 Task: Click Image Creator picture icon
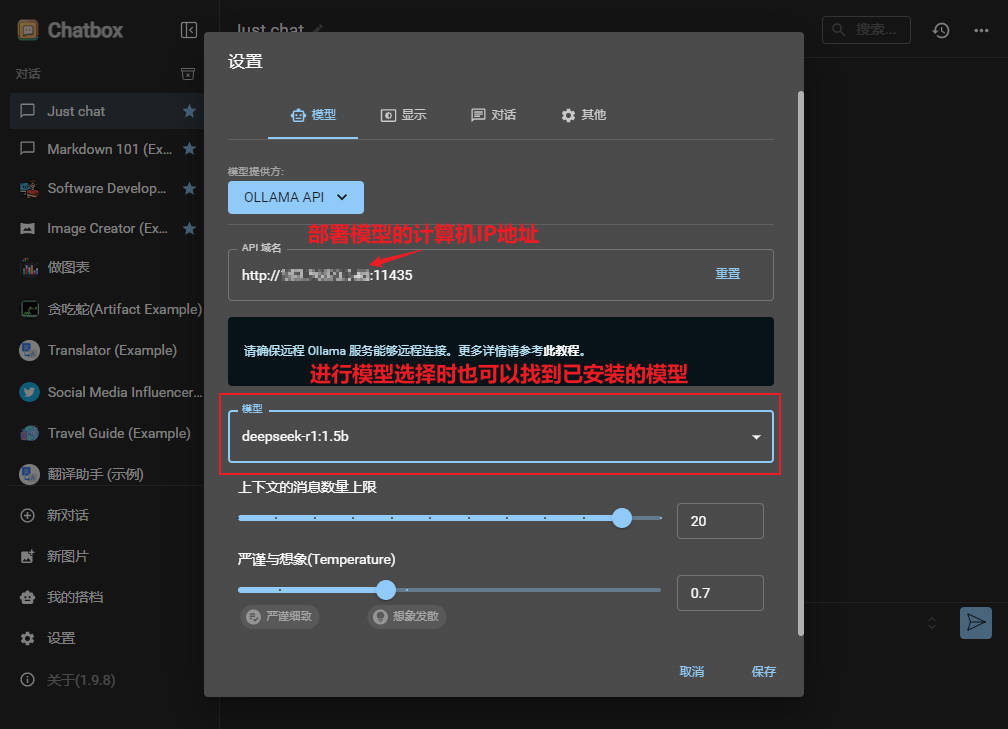[x=28, y=228]
